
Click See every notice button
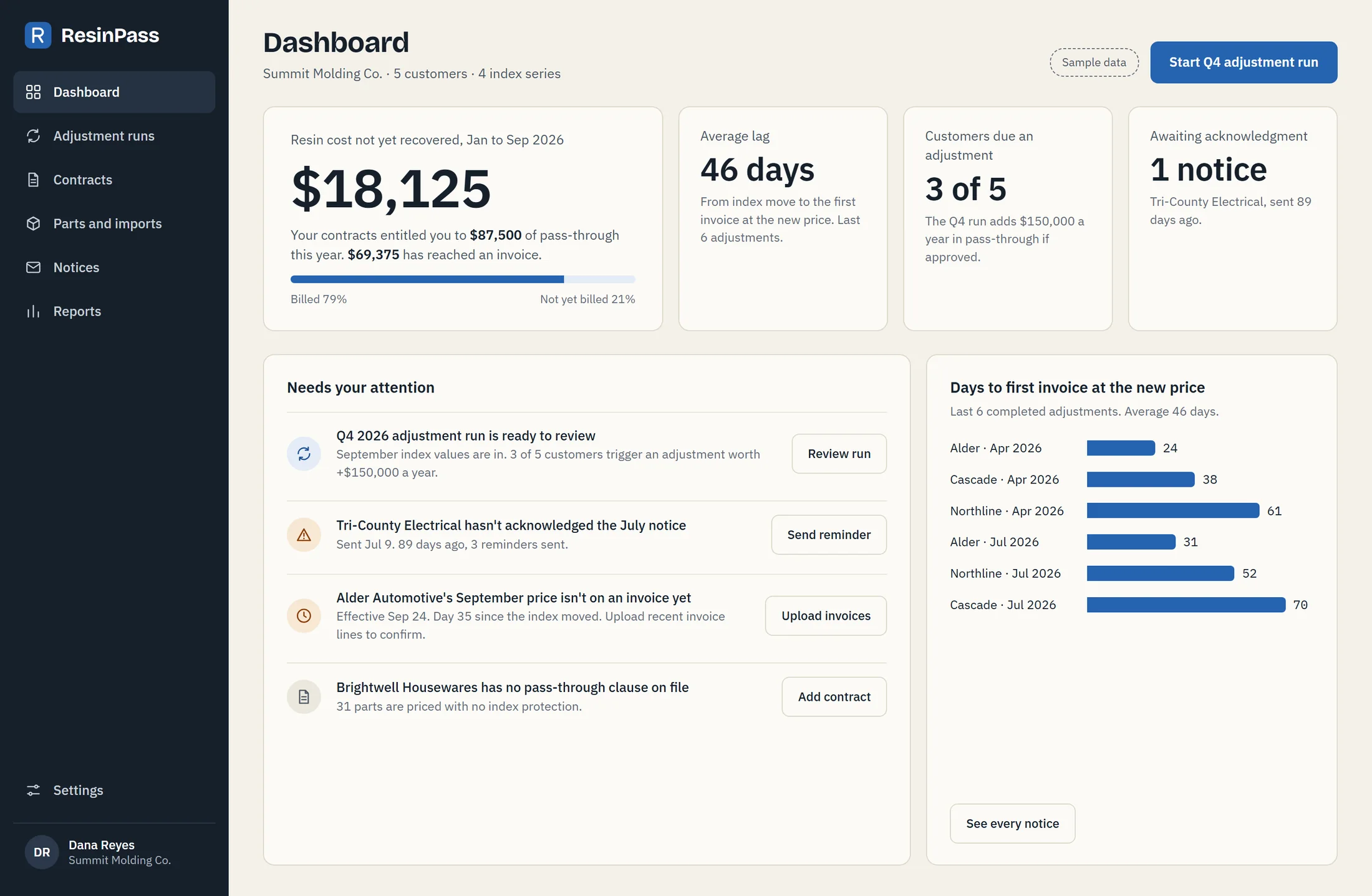(1012, 824)
